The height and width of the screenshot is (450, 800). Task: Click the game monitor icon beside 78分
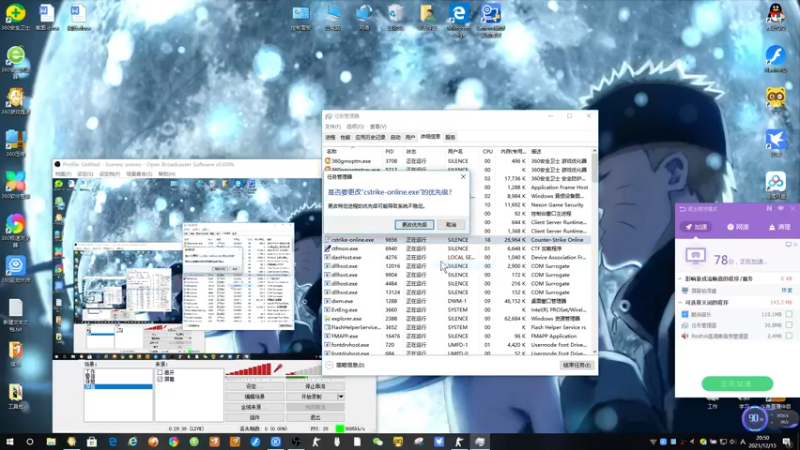click(x=695, y=255)
